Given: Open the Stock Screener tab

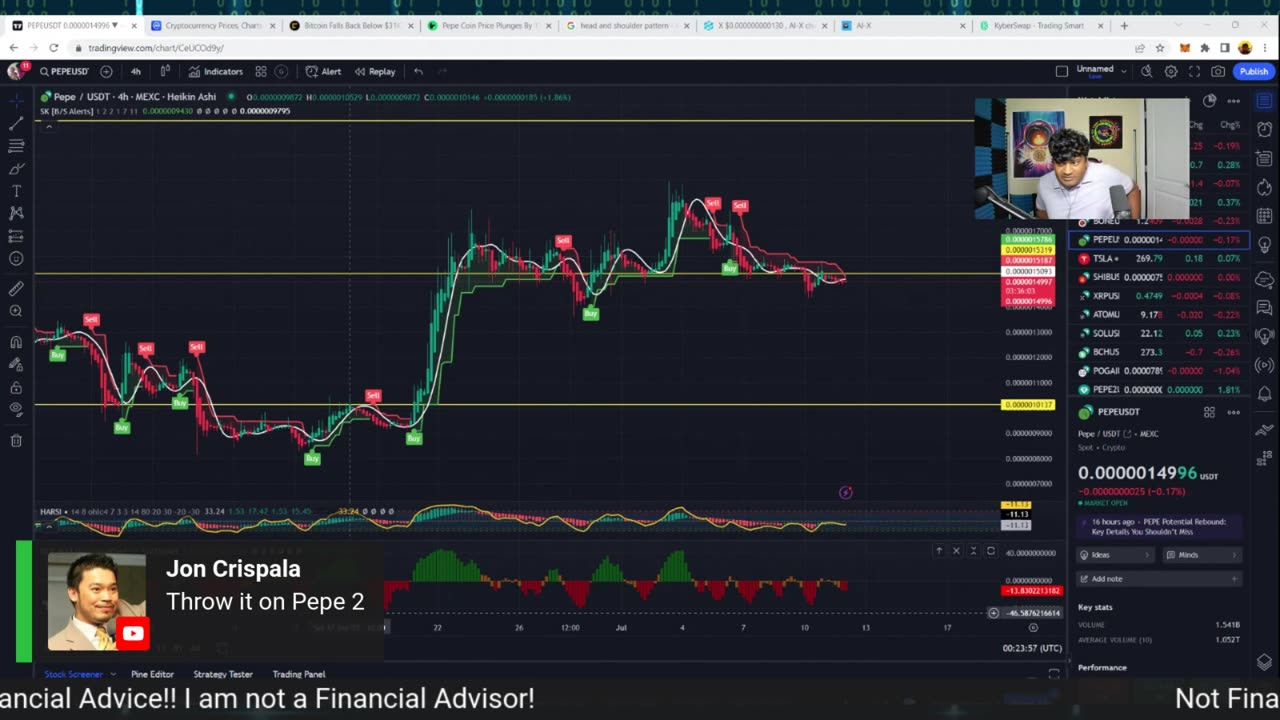Looking at the screenshot, I should [x=73, y=674].
